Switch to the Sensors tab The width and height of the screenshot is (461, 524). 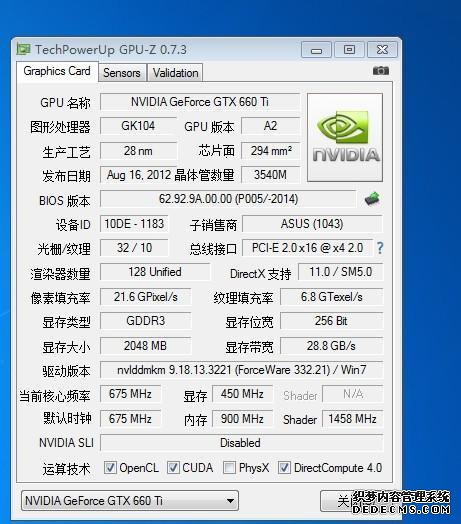[x=122, y=73]
